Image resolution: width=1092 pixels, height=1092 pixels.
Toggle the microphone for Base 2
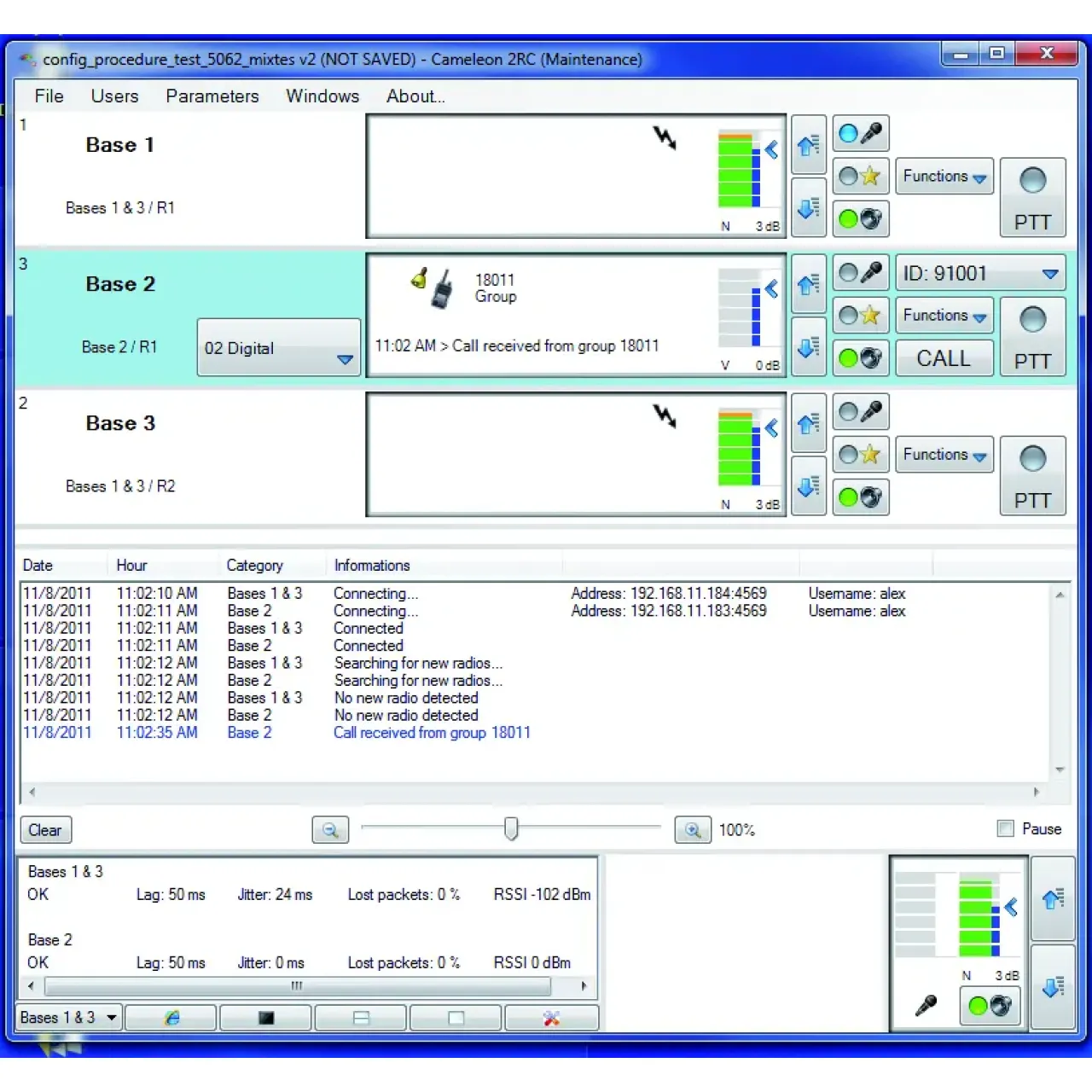point(861,272)
